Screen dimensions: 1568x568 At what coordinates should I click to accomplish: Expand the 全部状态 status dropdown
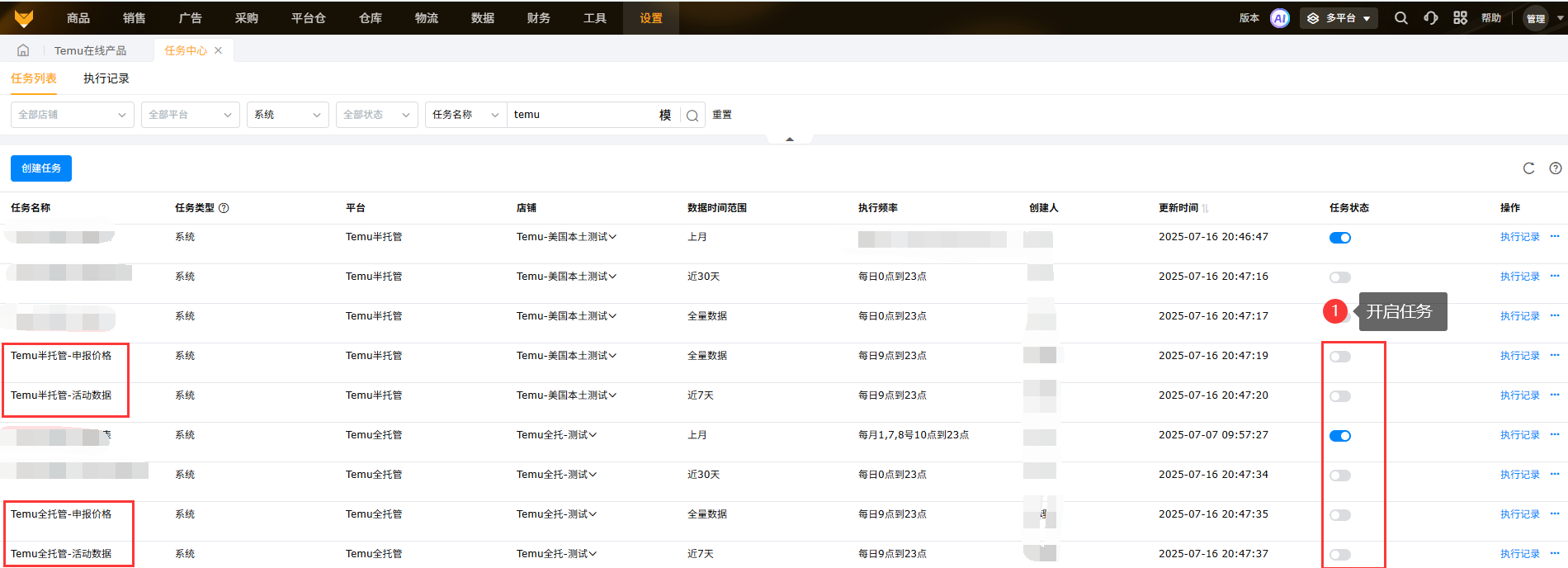[x=376, y=115]
